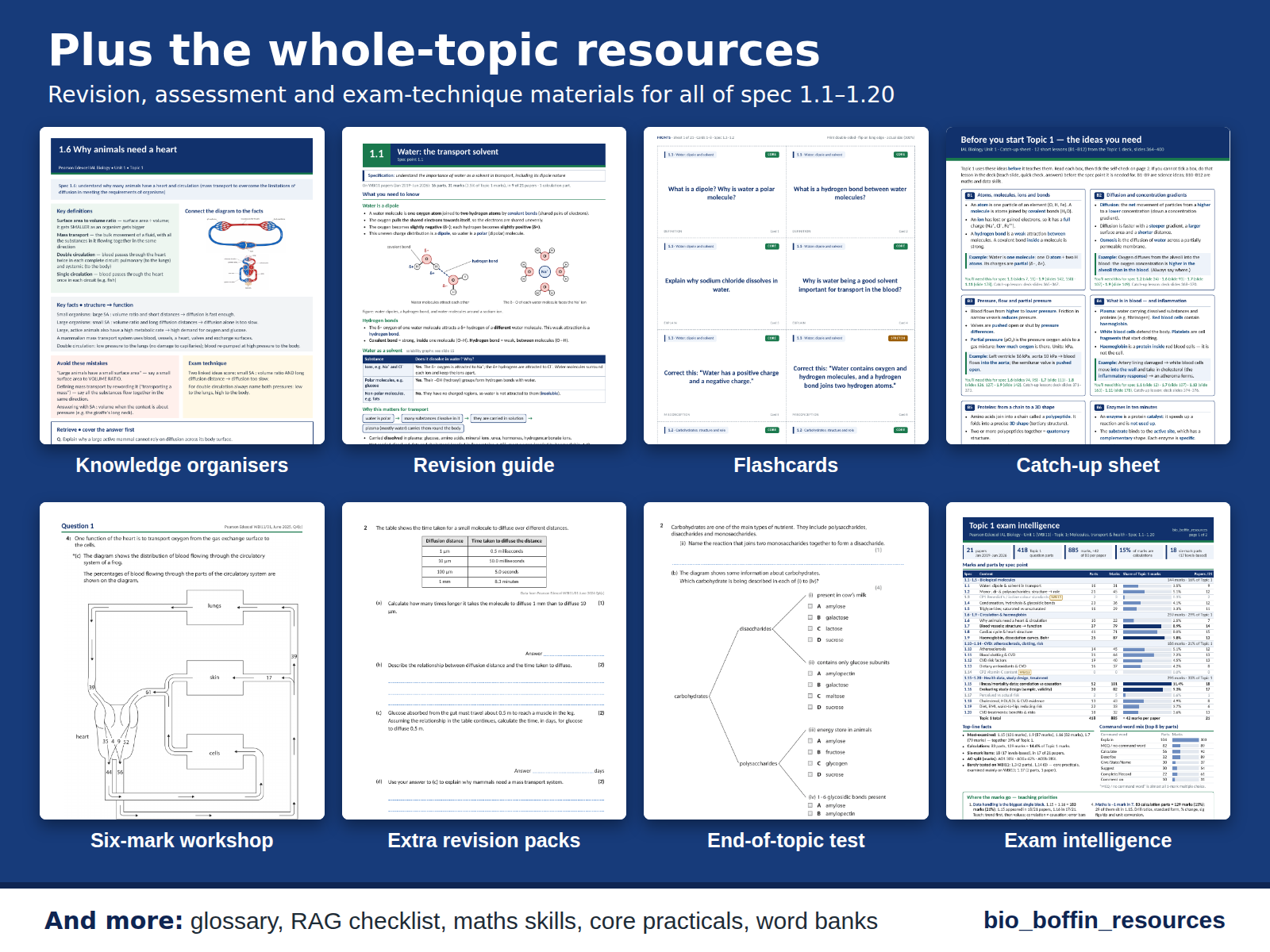The height and width of the screenshot is (952, 1270).
Task: Click the 'bio_boffin_resources' brand name
Action: (x=1104, y=920)
